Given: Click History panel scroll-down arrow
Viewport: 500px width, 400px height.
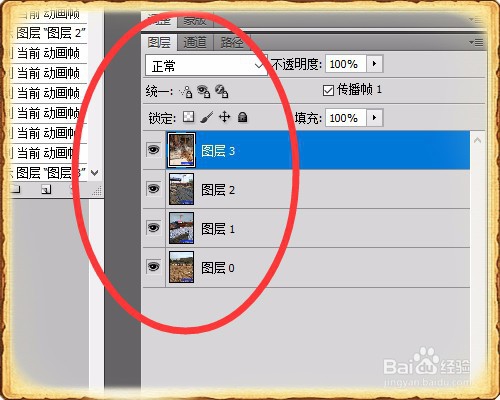Looking at the screenshot, I should tap(95, 173).
